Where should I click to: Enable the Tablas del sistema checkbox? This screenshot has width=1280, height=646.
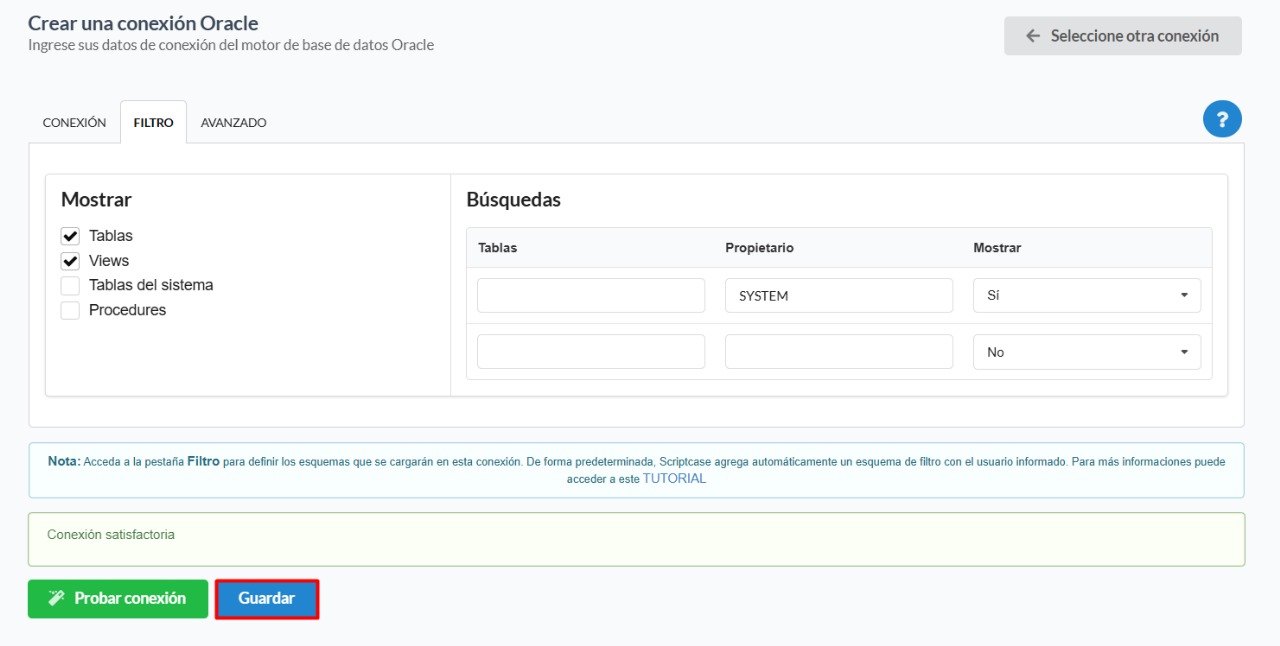pos(70,285)
